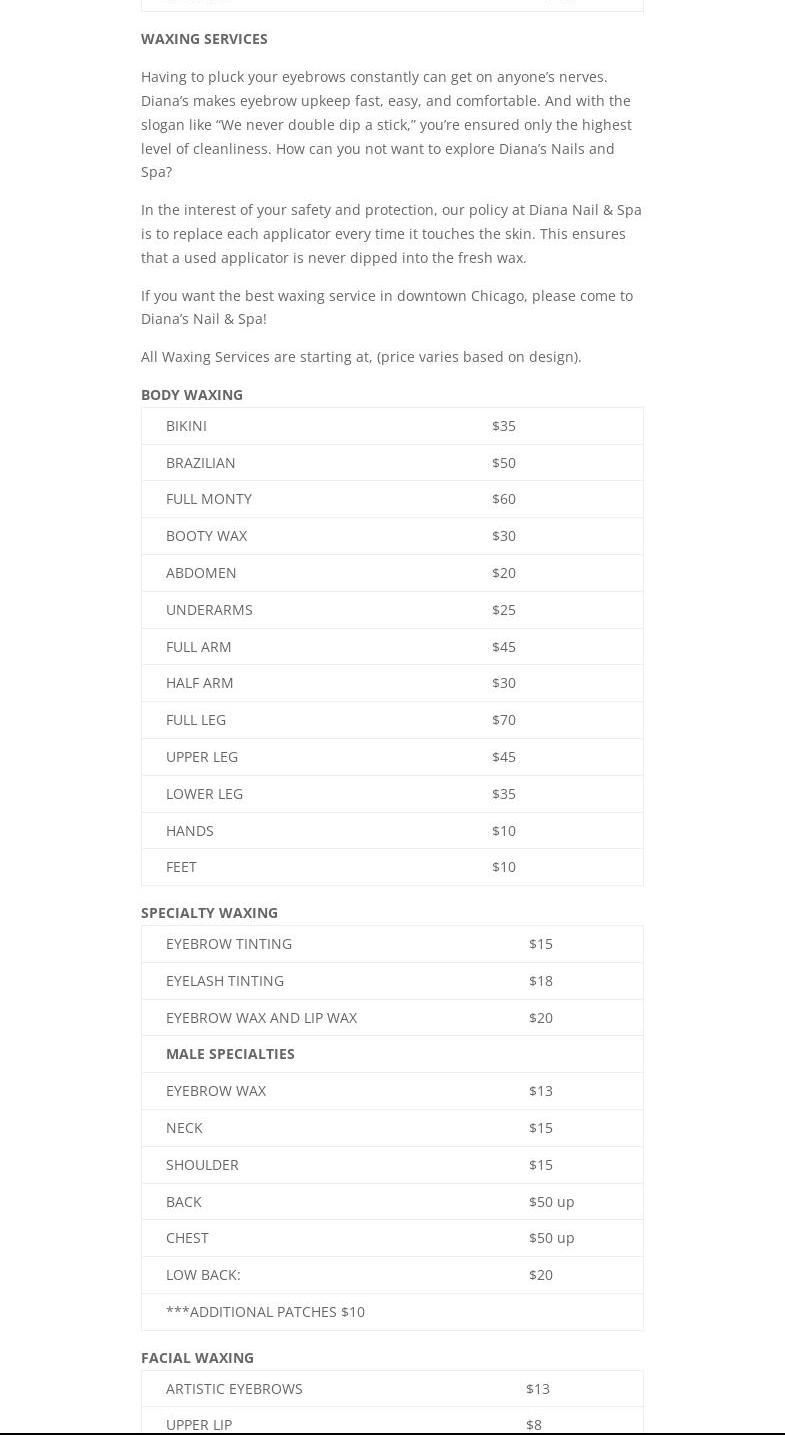This screenshot has height=1435, width=785.
Task: Click the UNDERARMS service label
Action: 209,610
